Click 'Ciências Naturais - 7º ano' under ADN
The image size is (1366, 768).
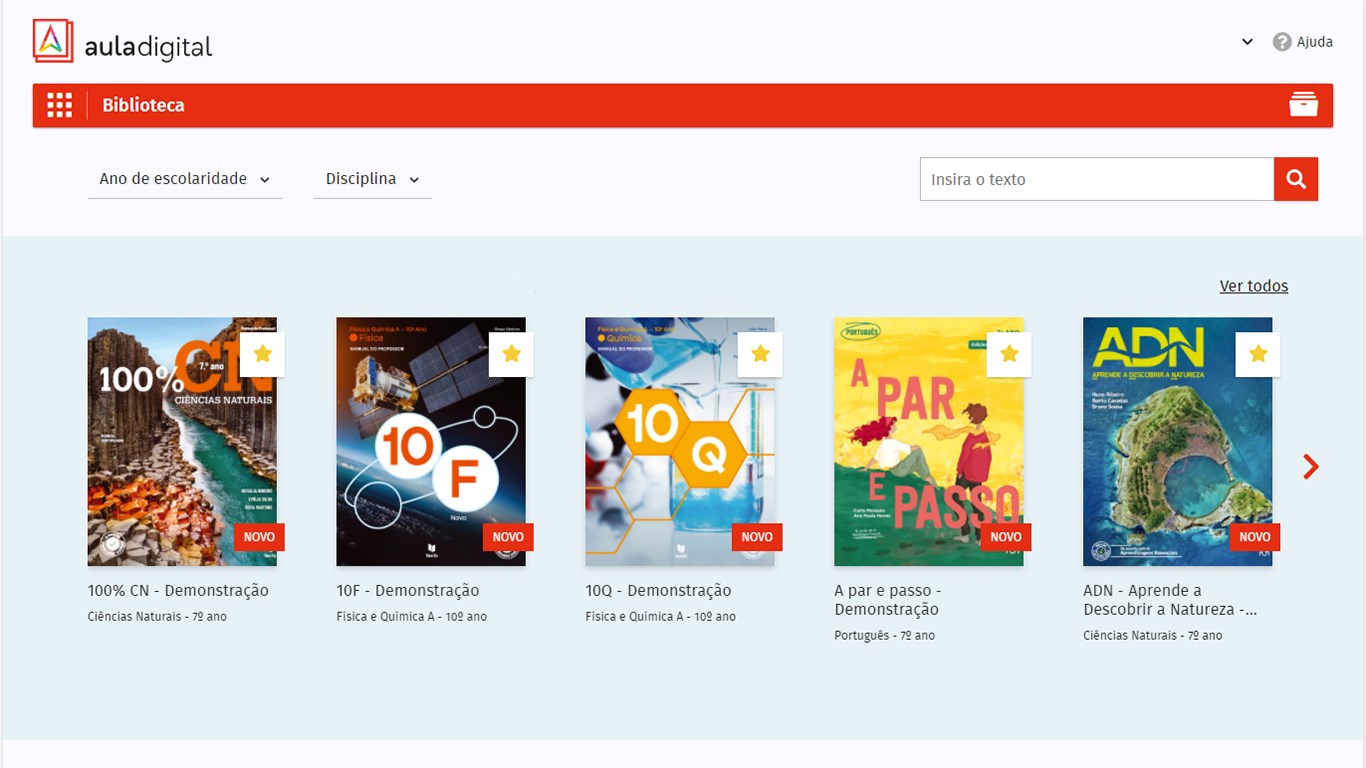pyautogui.click(x=1153, y=635)
